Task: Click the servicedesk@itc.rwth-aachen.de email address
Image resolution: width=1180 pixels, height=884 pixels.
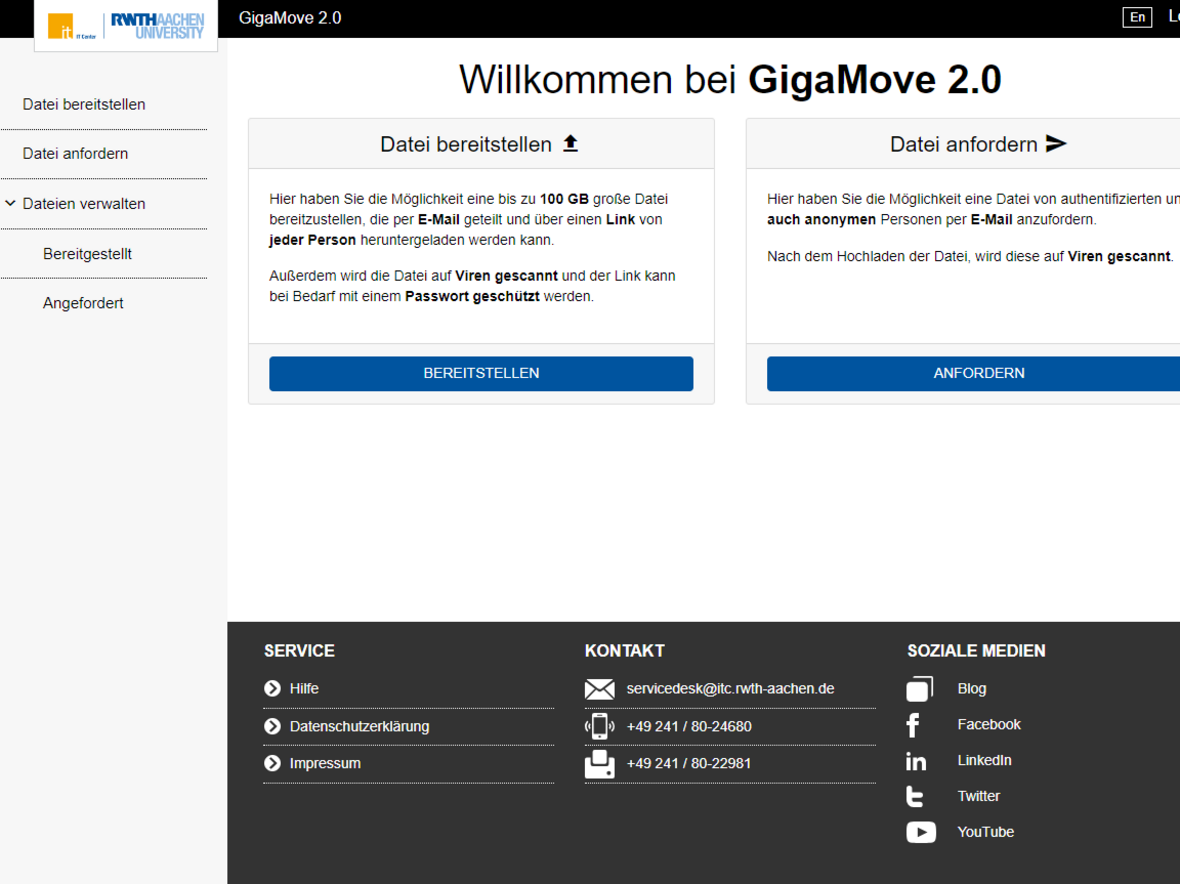Action: point(730,689)
